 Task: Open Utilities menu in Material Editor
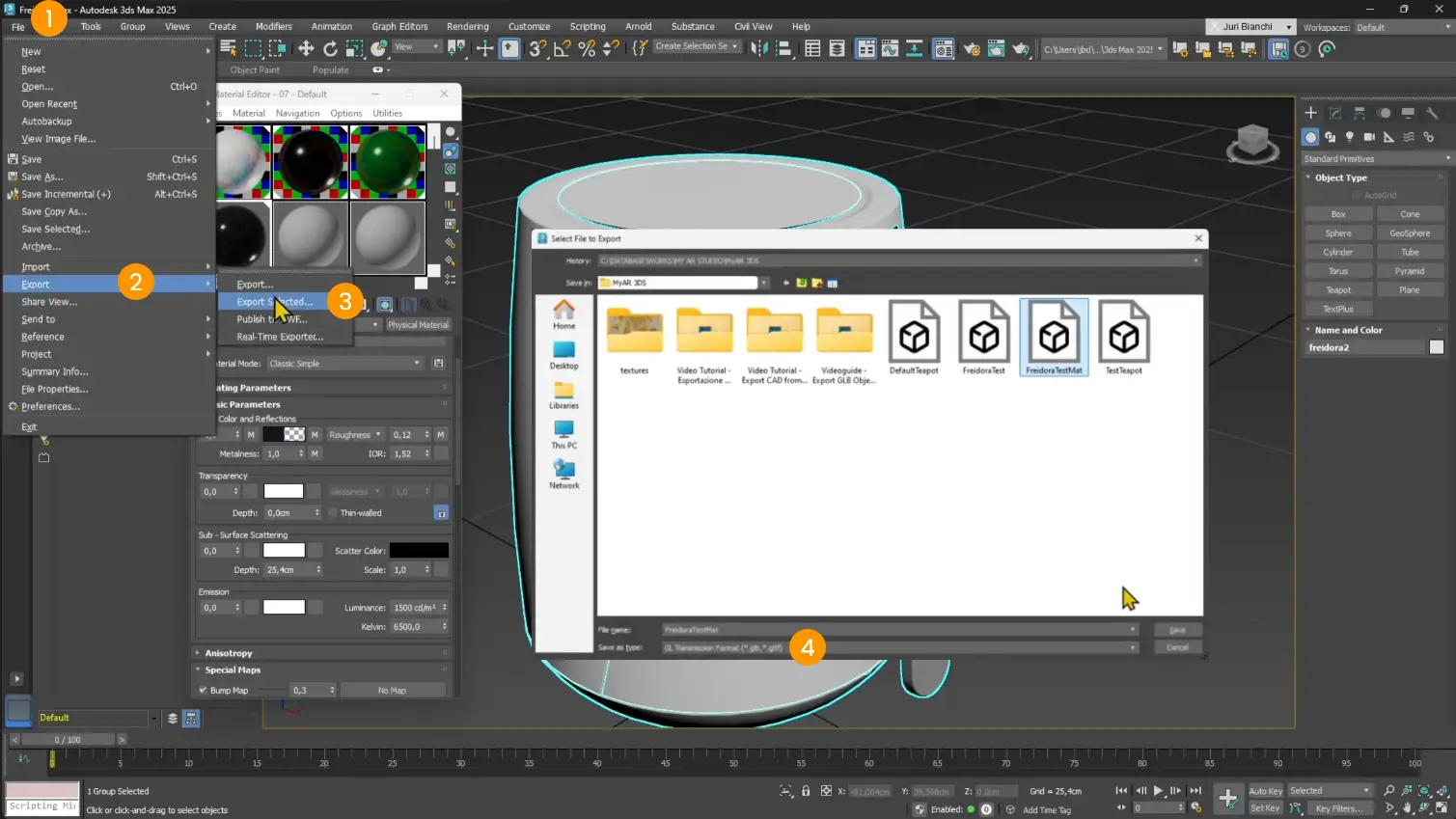click(x=388, y=113)
